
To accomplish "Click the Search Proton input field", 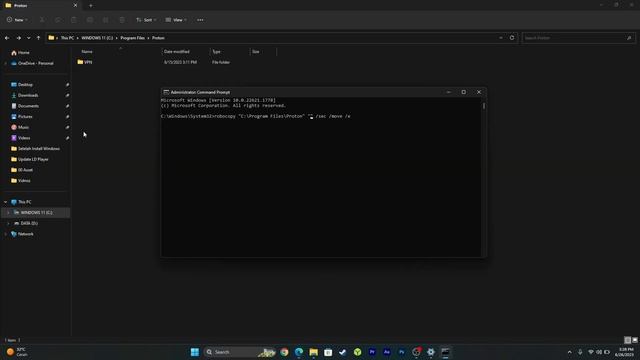I will [578, 38].
